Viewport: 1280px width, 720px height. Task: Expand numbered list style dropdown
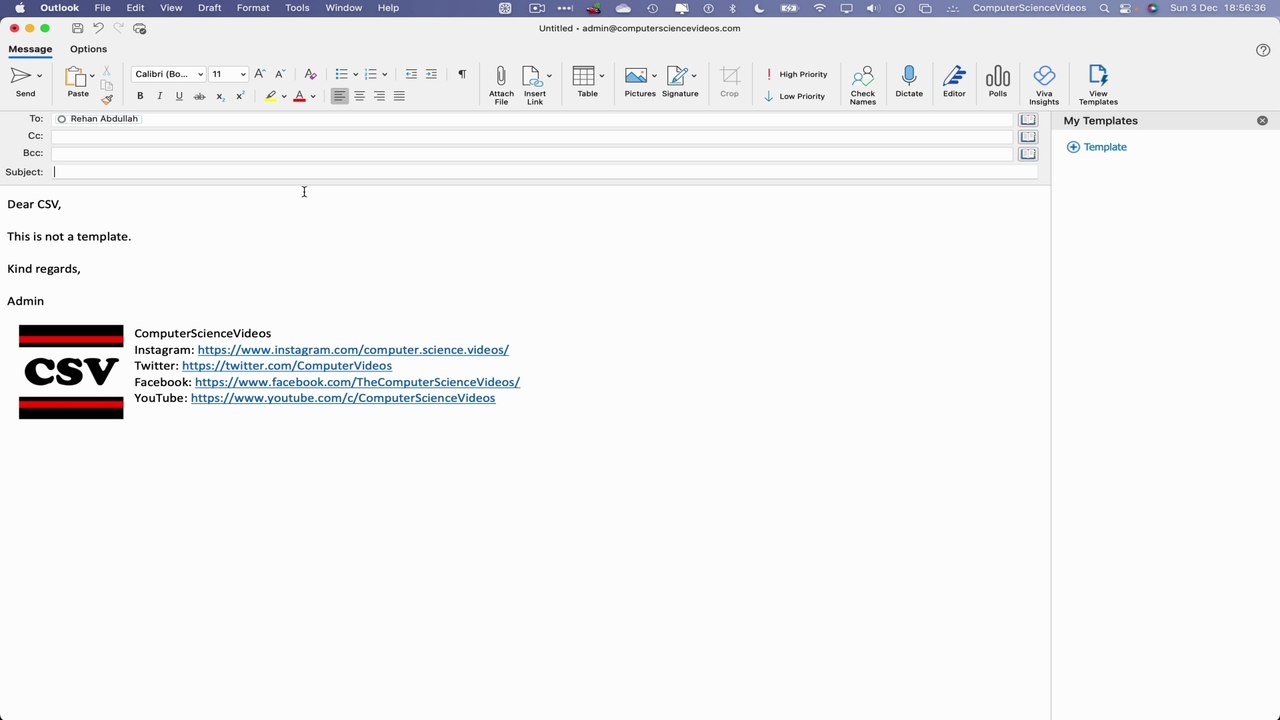pyautogui.click(x=384, y=75)
